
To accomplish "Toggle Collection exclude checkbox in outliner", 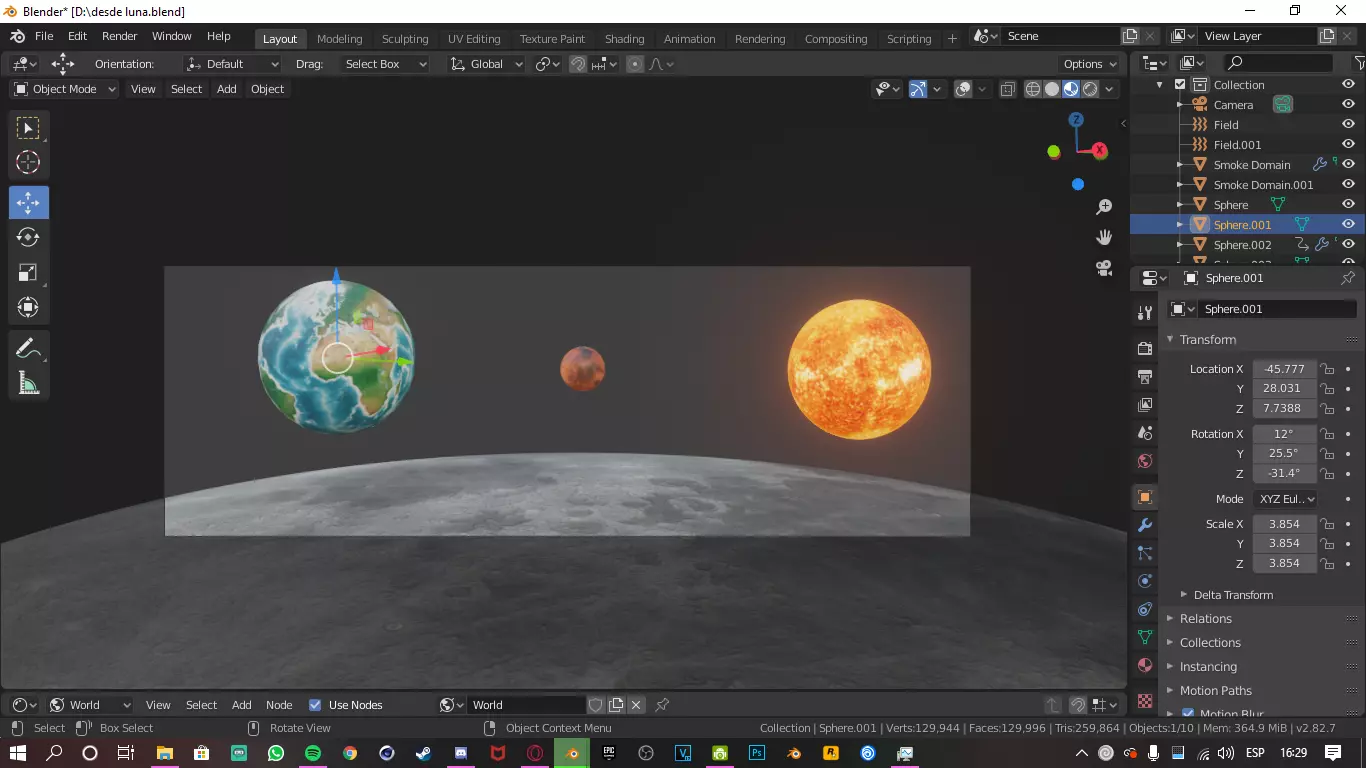I will (1180, 85).
